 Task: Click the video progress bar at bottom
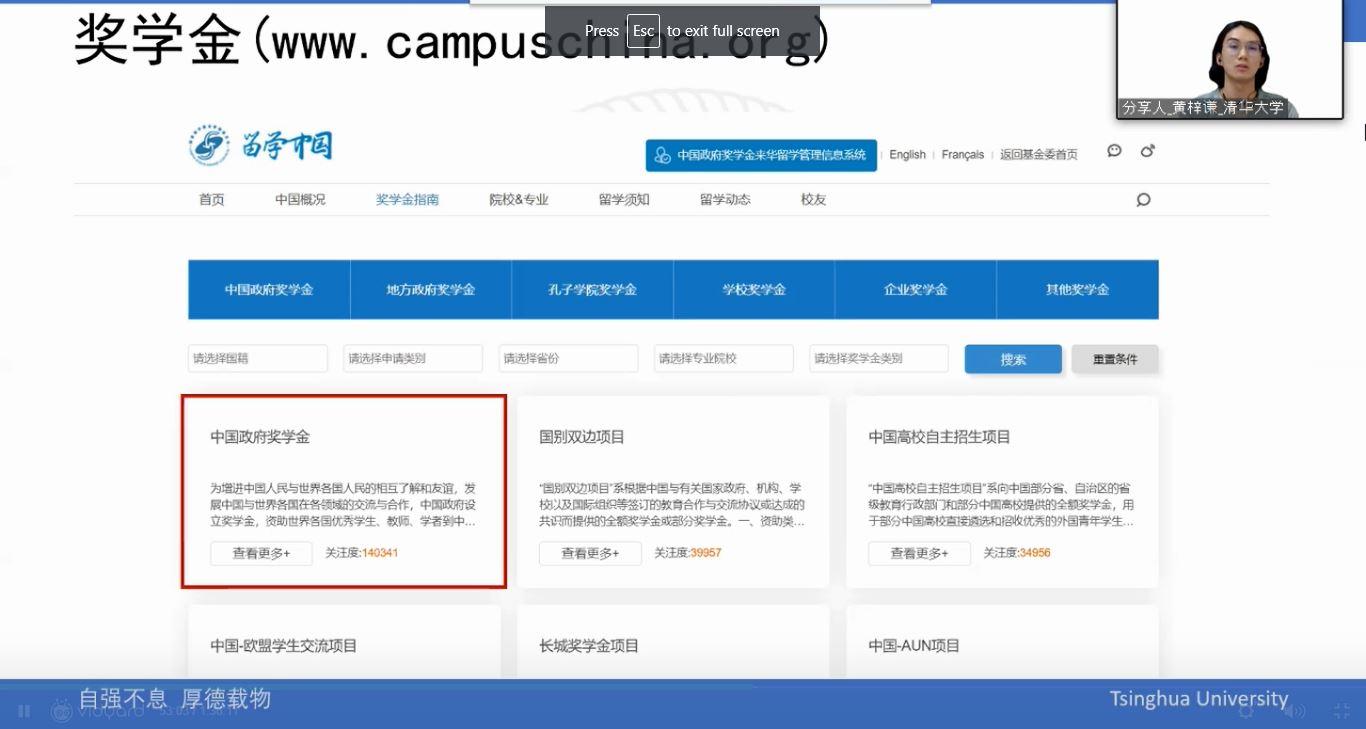(x=683, y=686)
